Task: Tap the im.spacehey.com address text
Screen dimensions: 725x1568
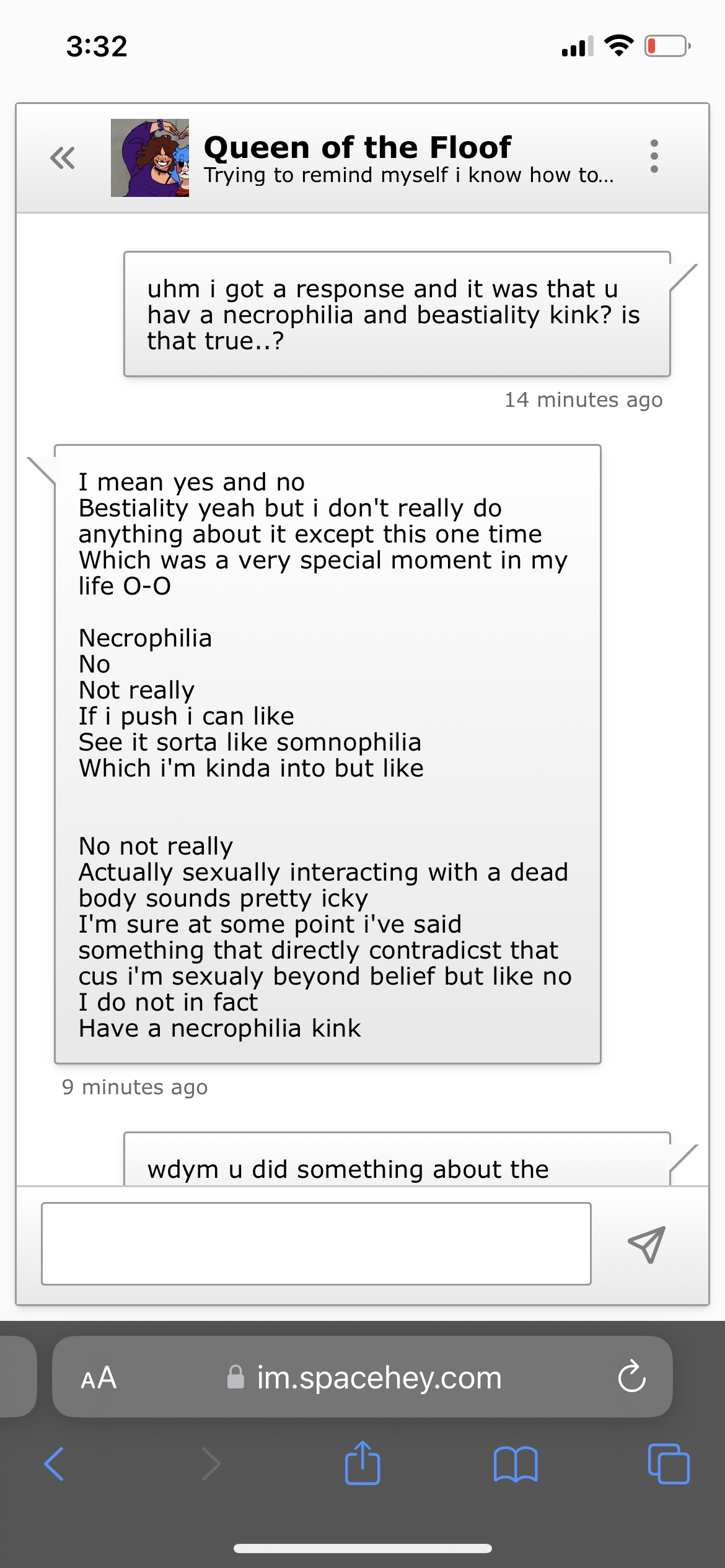Action: tap(379, 1378)
